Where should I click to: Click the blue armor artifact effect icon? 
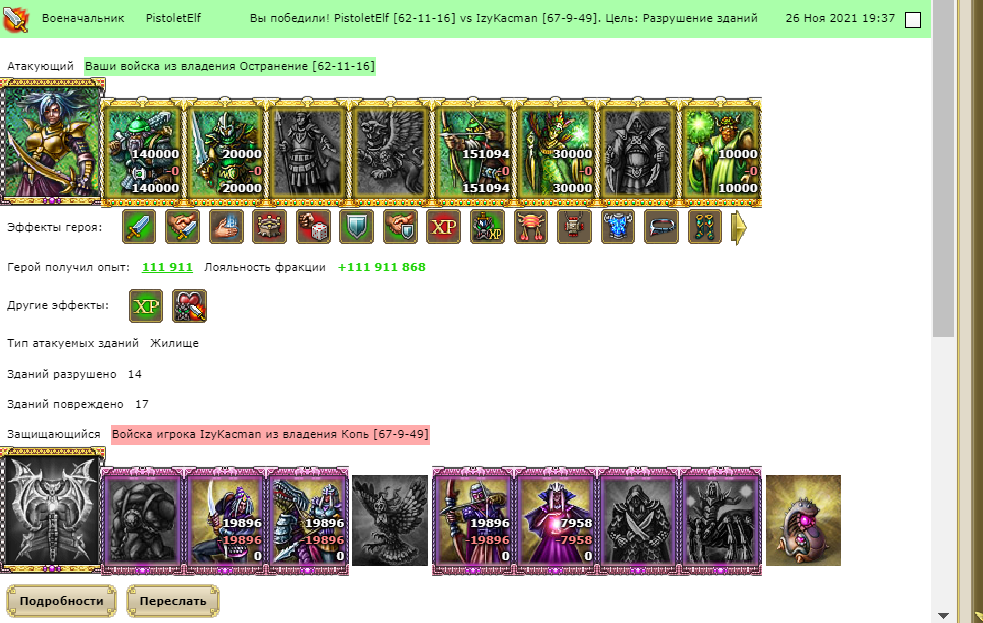tap(618, 227)
